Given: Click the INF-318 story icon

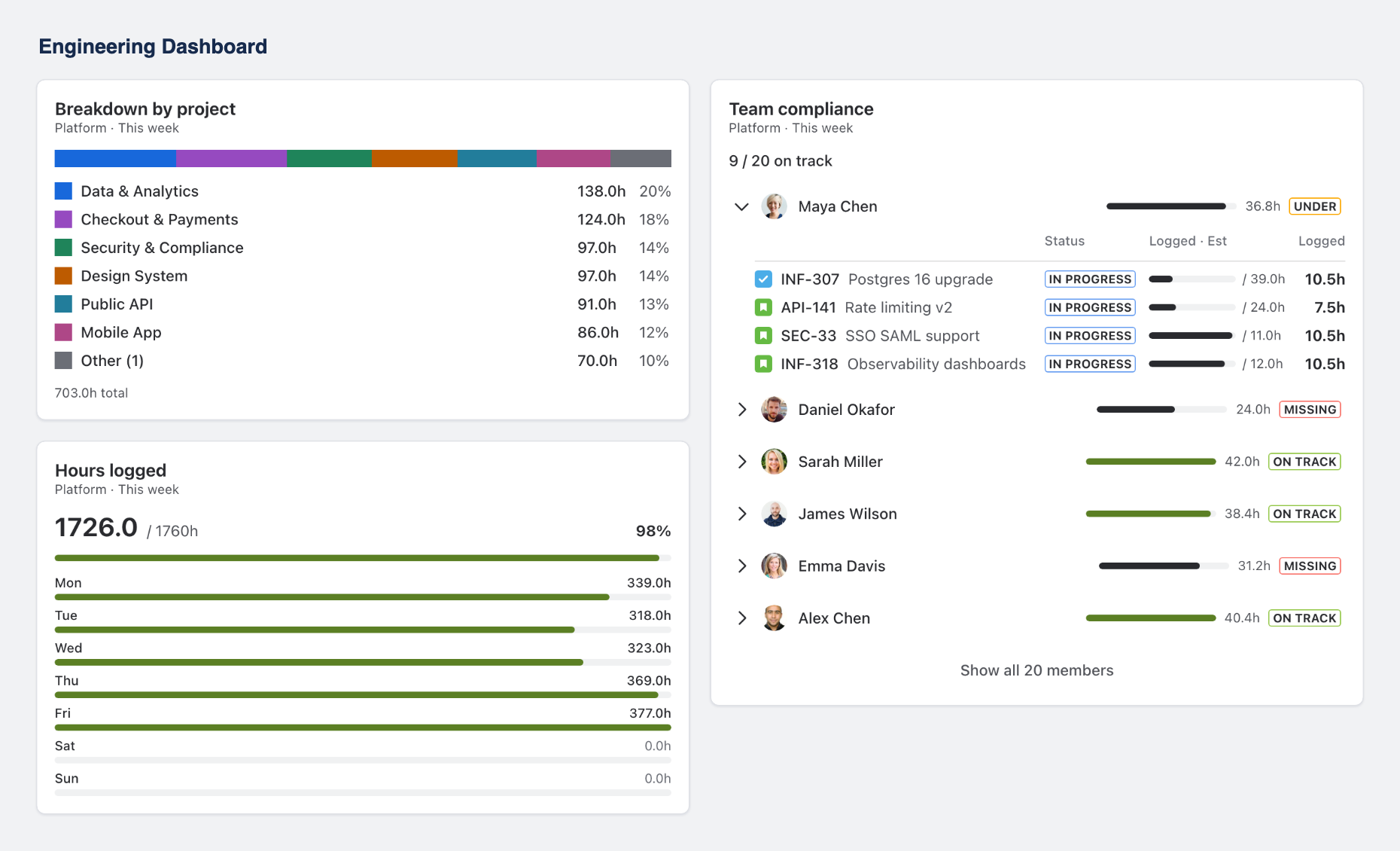Looking at the screenshot, I should click(763, 364).
